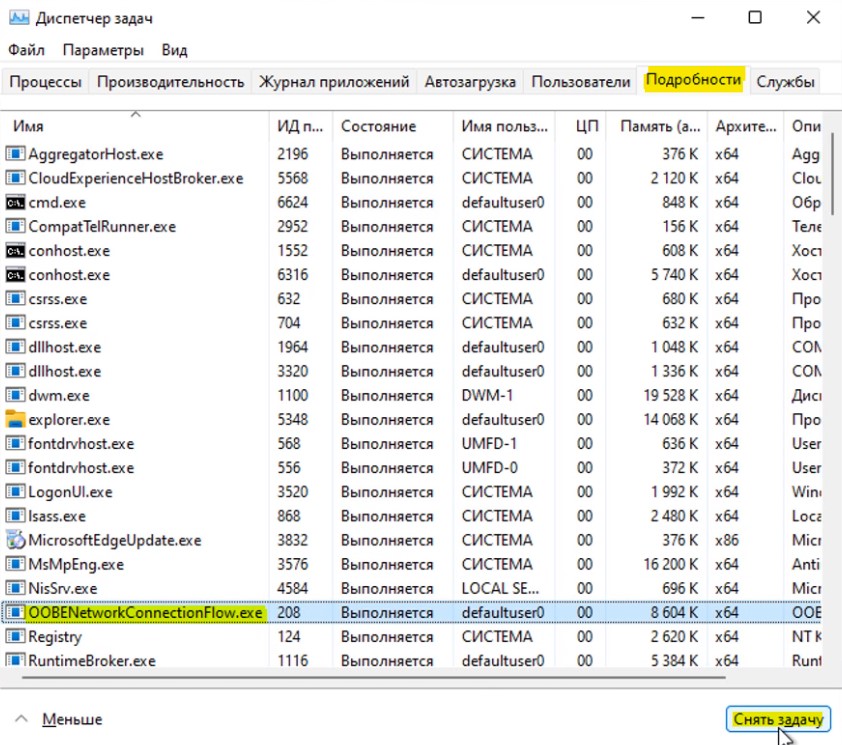Click the explorer.exe folder icon

15,419
